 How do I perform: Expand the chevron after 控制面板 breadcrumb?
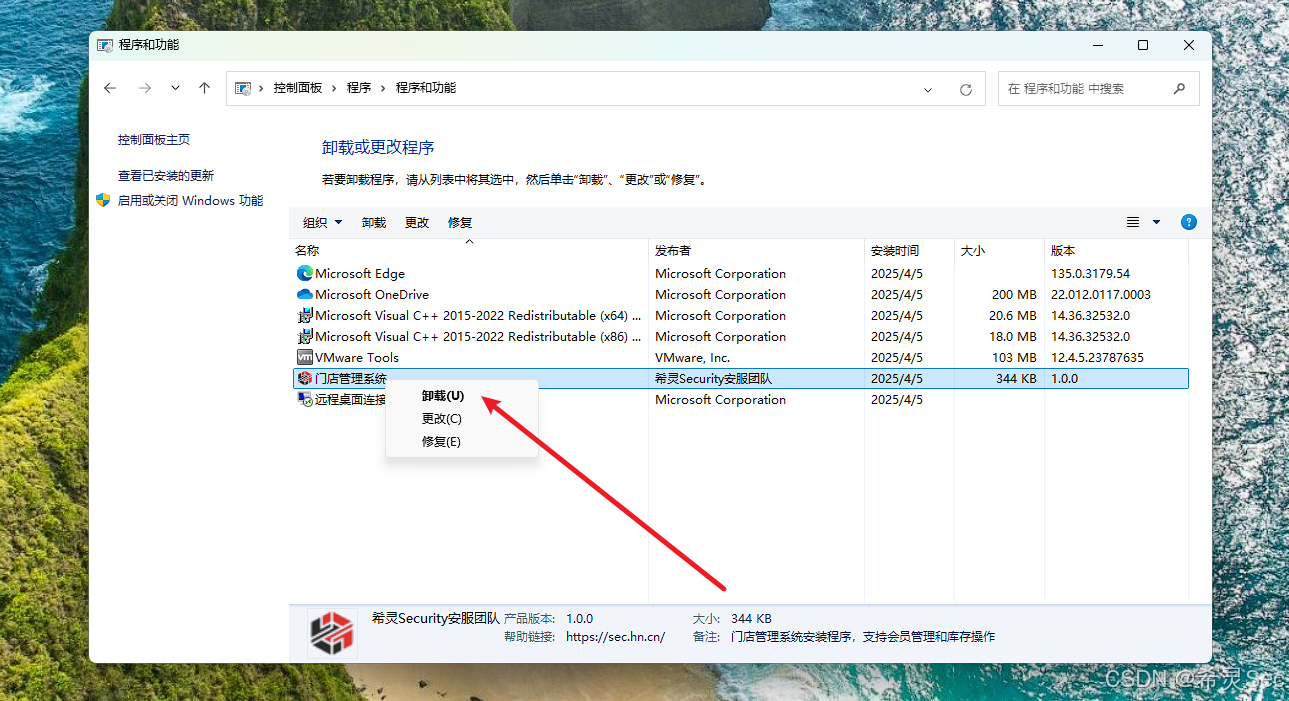coord(335,88)
